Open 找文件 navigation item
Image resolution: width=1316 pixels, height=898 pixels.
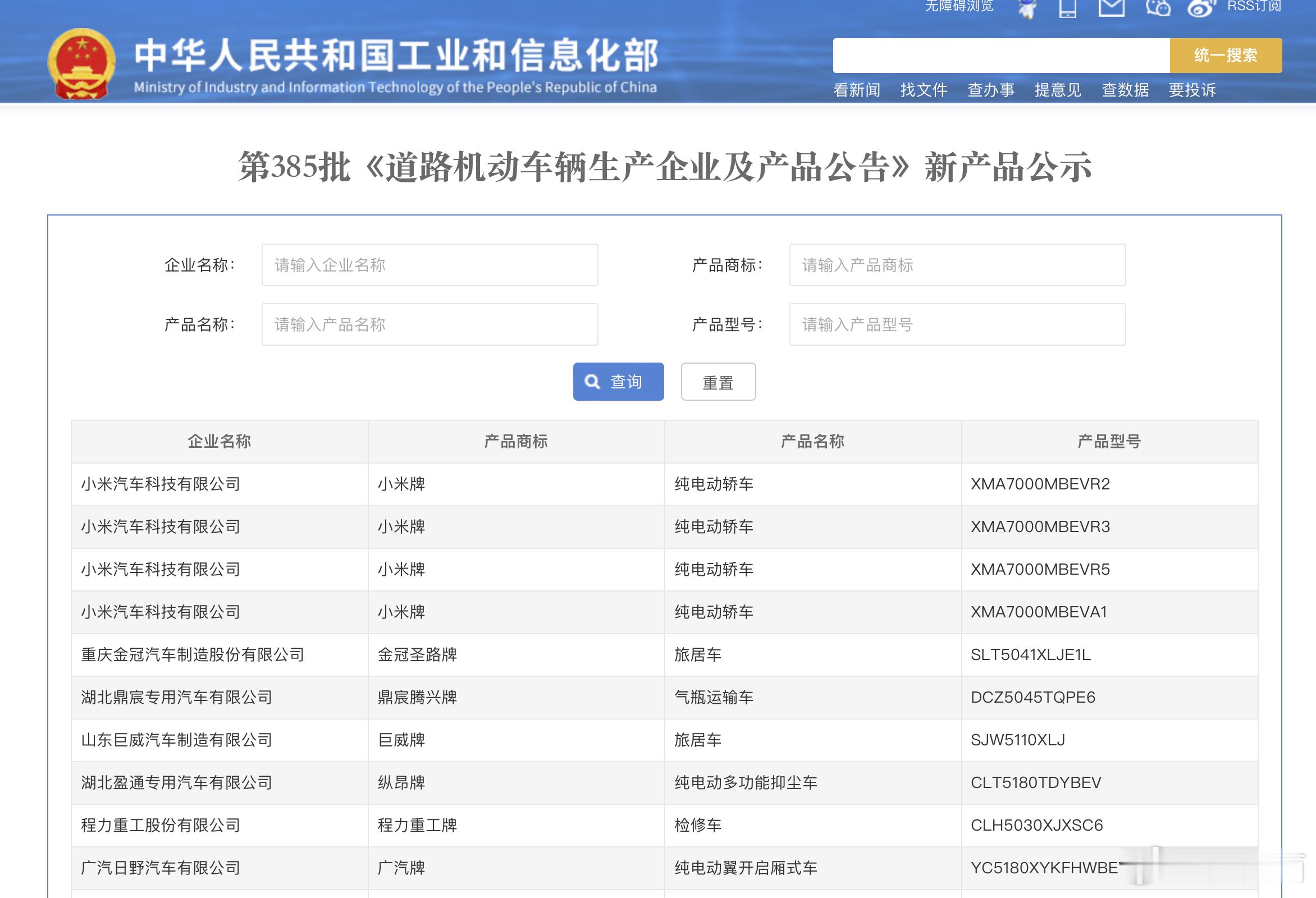[923, 89]
